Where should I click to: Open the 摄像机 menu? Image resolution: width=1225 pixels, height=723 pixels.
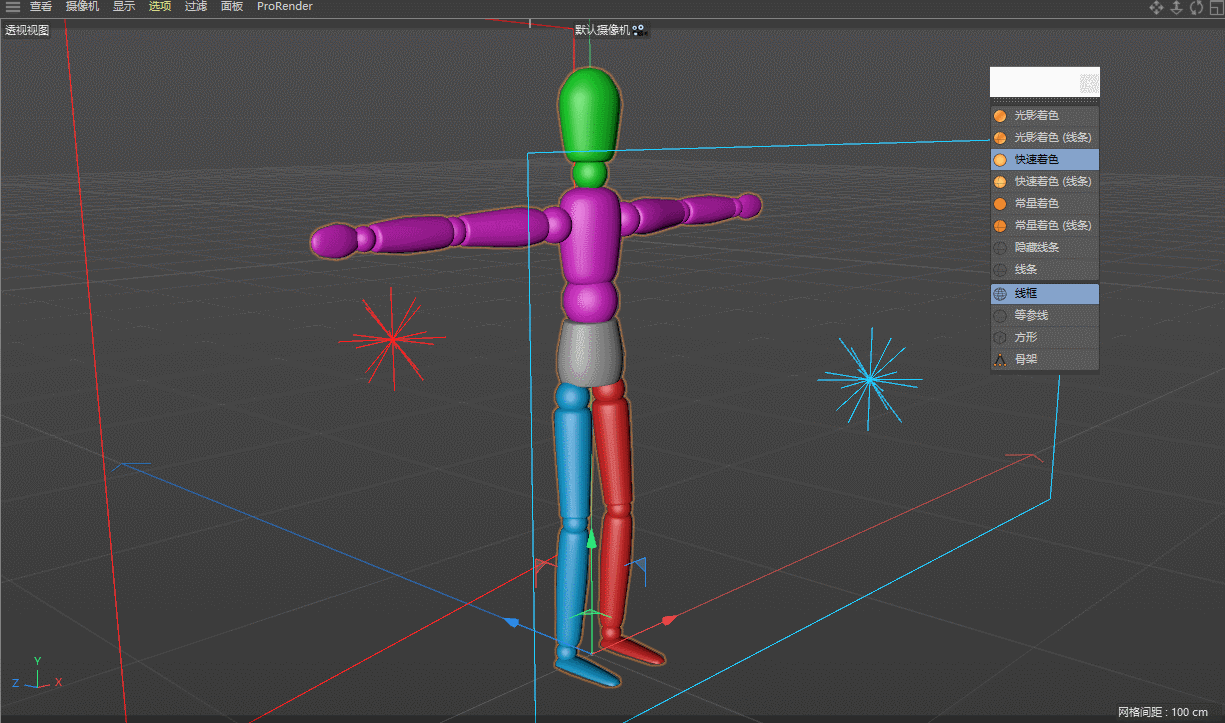click(83, 6)
